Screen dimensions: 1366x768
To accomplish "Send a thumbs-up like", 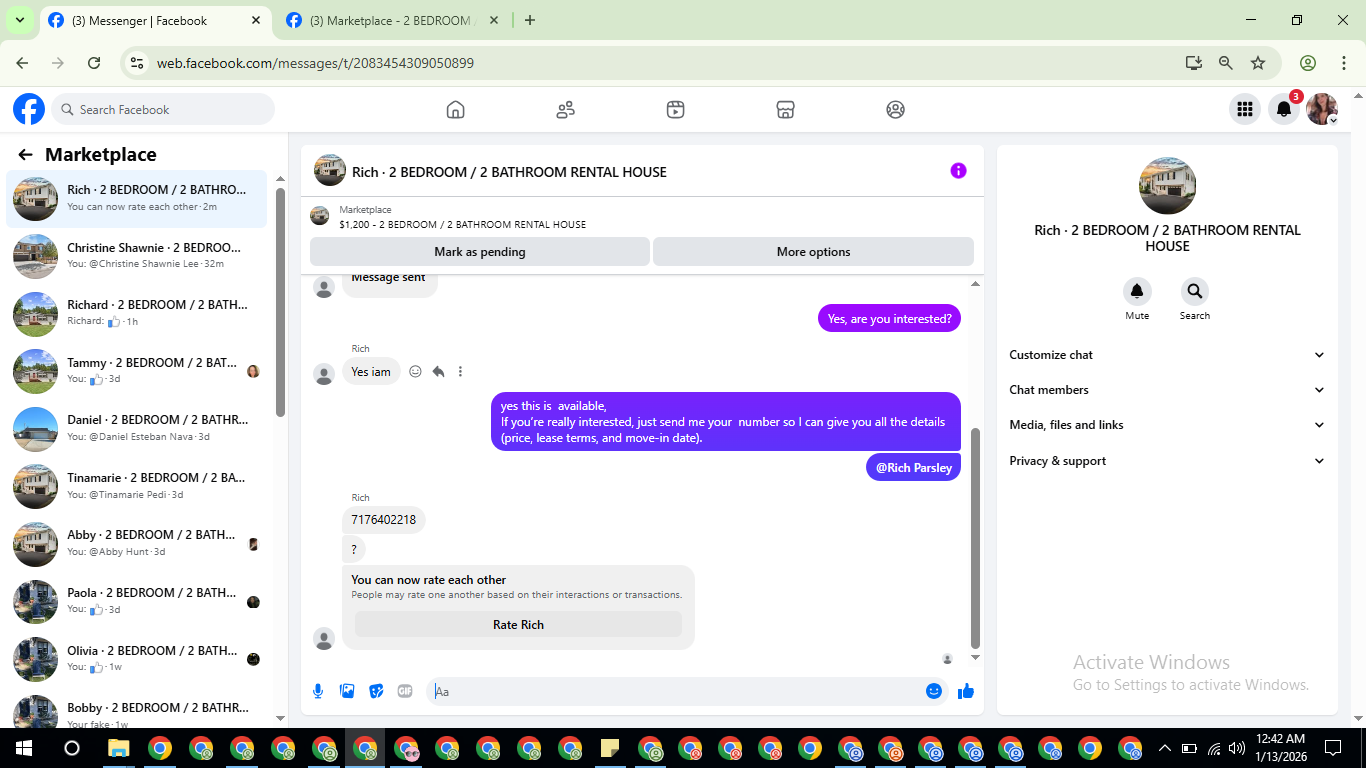I will point(965,691).
